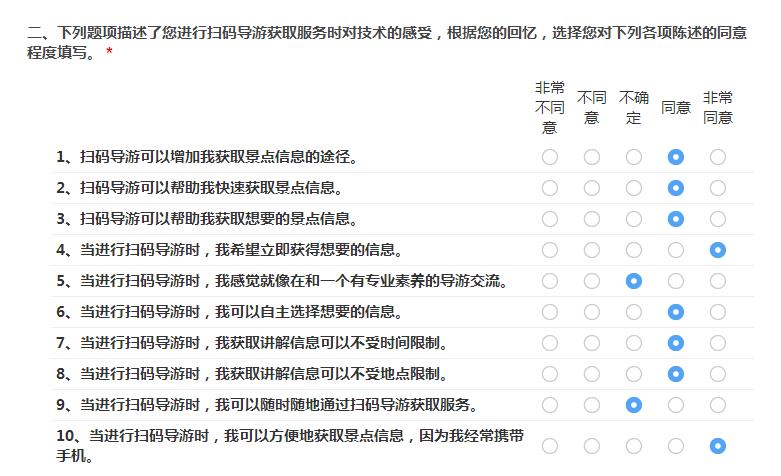781x476 pixels.
Task: Select 非常同意 for question 9
Action: tap(717, 405)
